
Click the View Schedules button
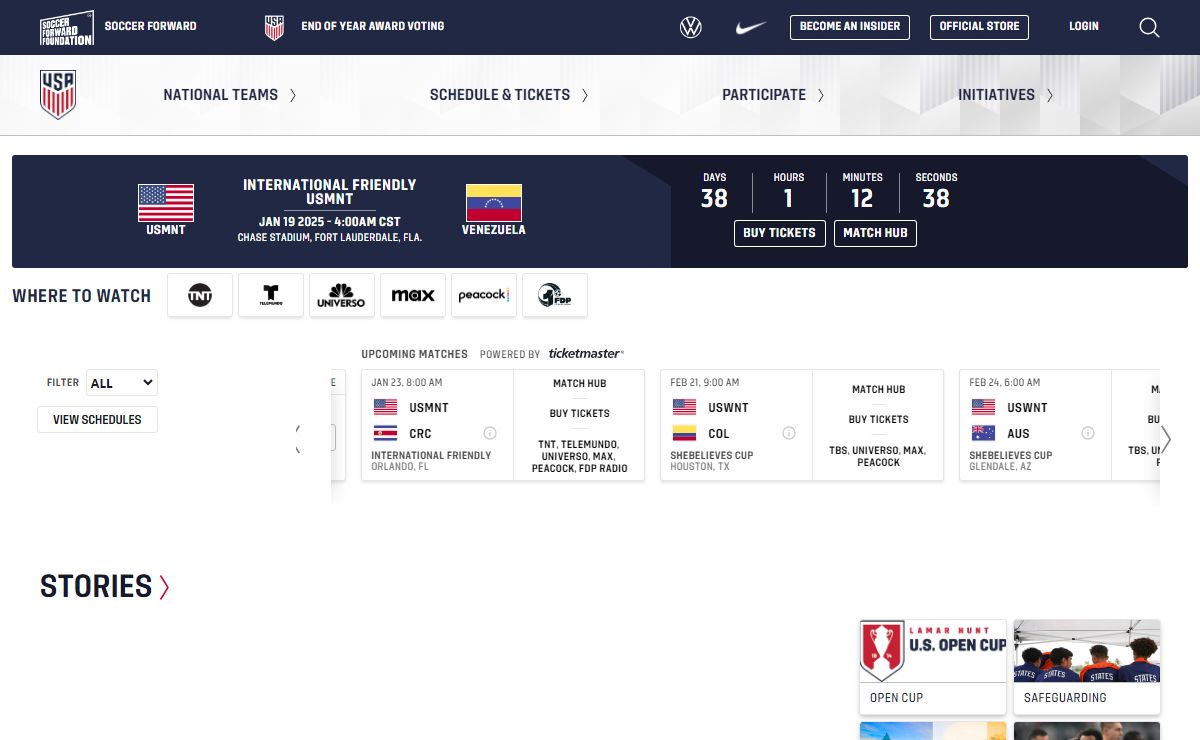pyautogui.click(x=97, y=420)
